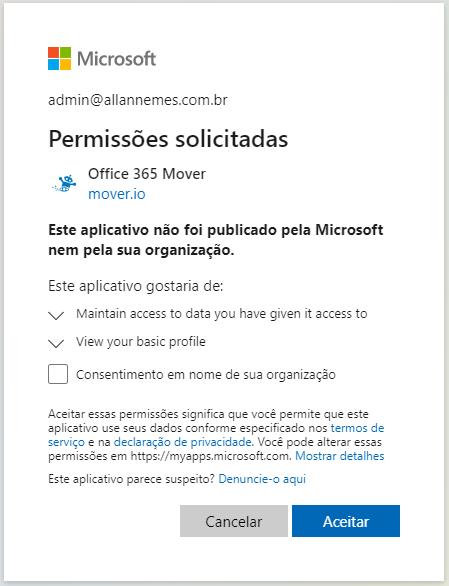Click the Mostrar detalhes link

339,456
